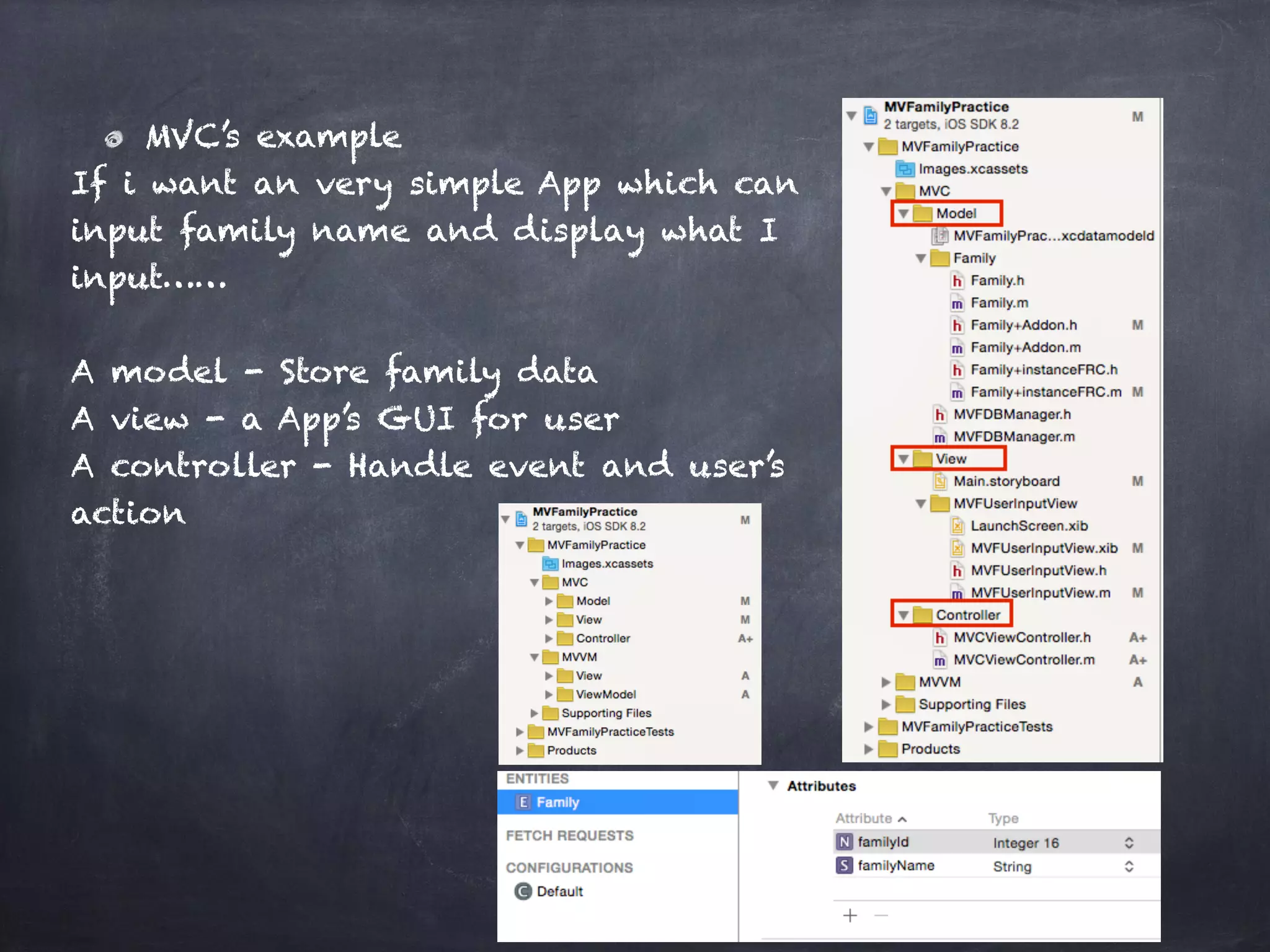Collapse the highlighted Controller folder triangle
The image size is (1270, 952).
coord(904,615)
